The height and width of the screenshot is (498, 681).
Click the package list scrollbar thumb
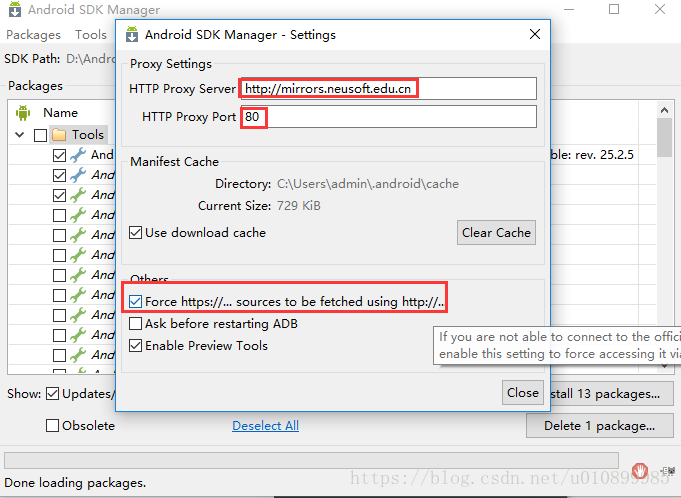click(664, 137)
